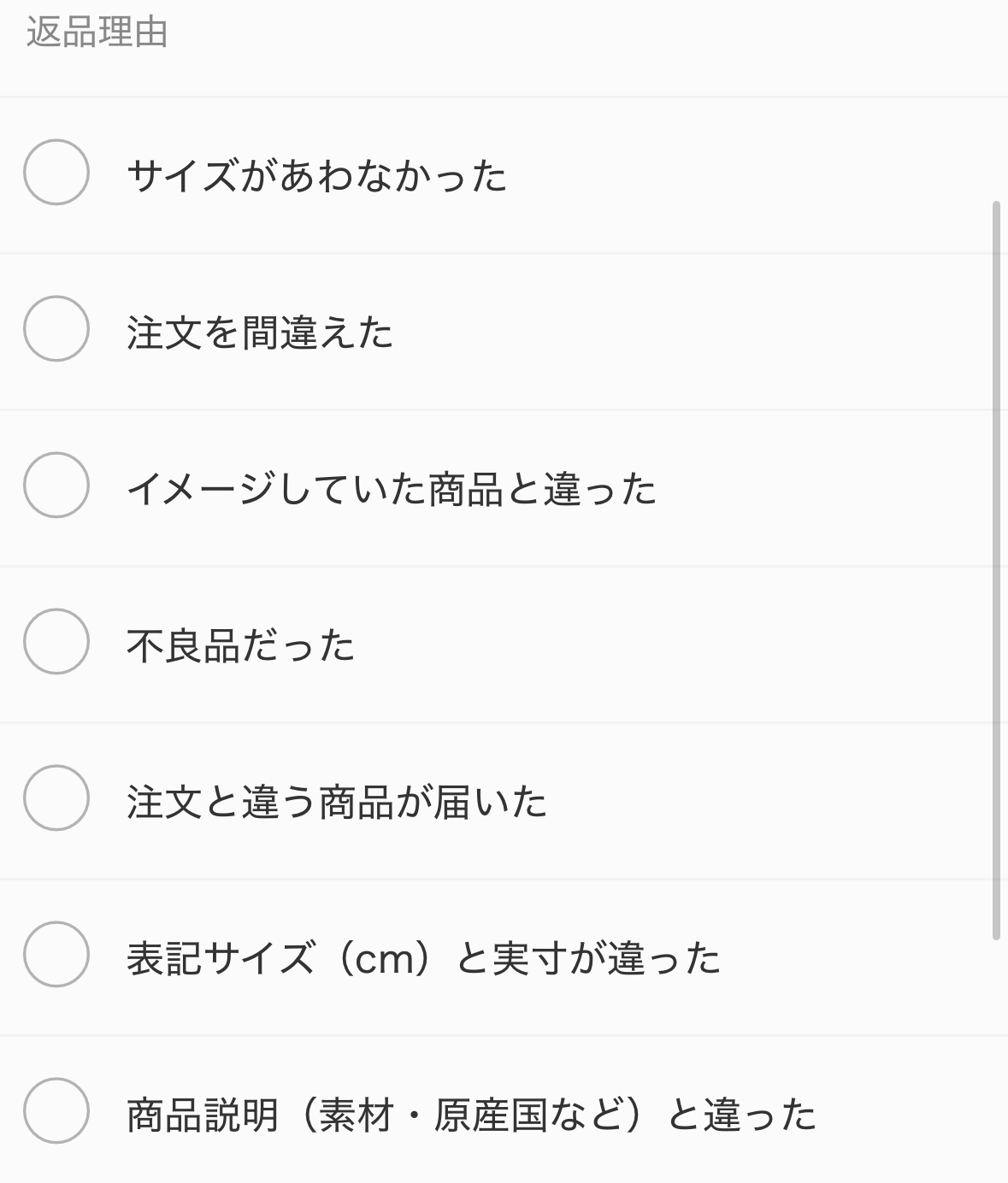Tap the 商品説明(素材・原産国など)と違った text
The height and width of the screenshot is (1183, 1008).
[472, 1115]
